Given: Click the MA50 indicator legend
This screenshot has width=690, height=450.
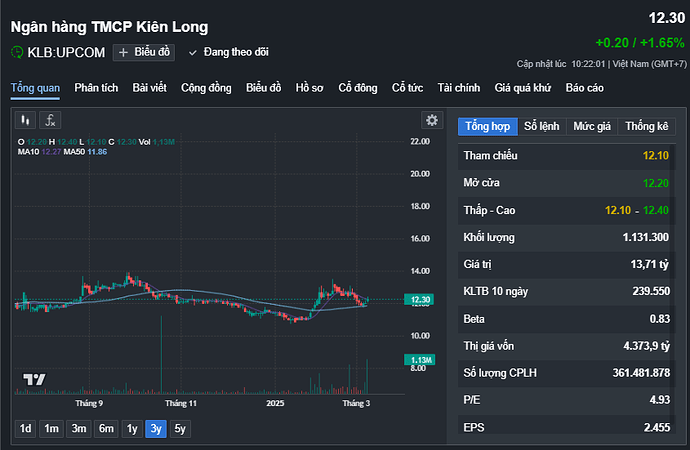Looking at the screenshot, I should (x=85, y=152).
